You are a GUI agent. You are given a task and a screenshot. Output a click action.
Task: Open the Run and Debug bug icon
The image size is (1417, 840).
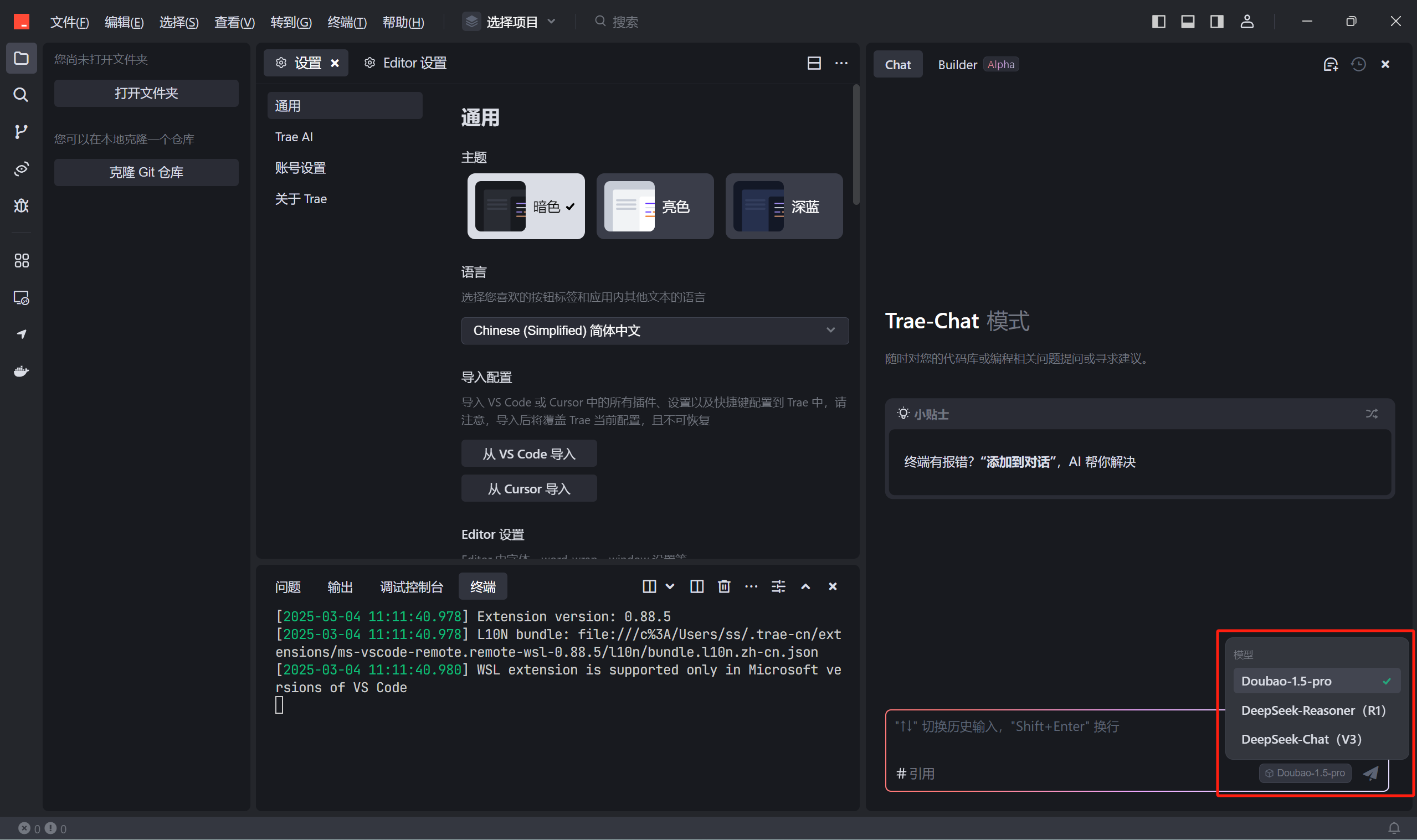(21, 205)
